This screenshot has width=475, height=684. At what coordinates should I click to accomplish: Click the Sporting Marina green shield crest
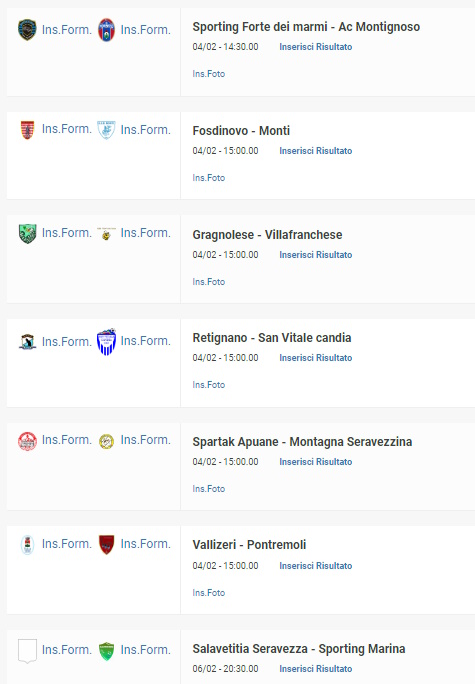click(106, 651)
